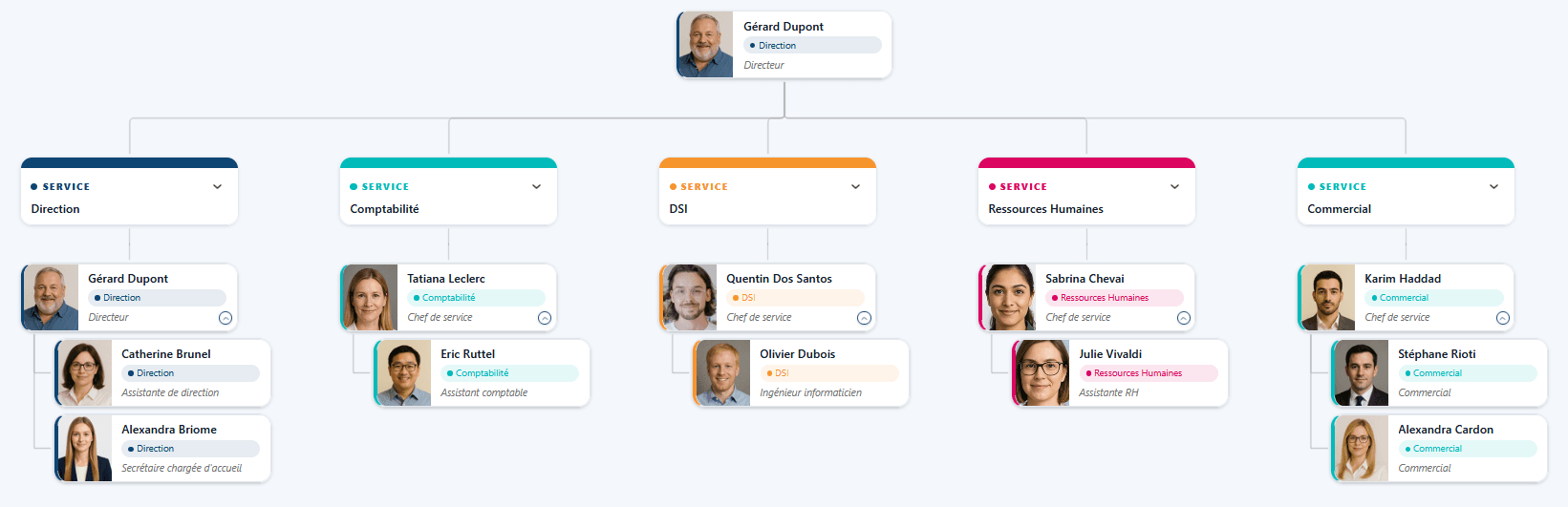Viewport: 1568px width, 507px height.
Task: Select Stéphane Rioti's name
Action: click(x=1436, y=354)
